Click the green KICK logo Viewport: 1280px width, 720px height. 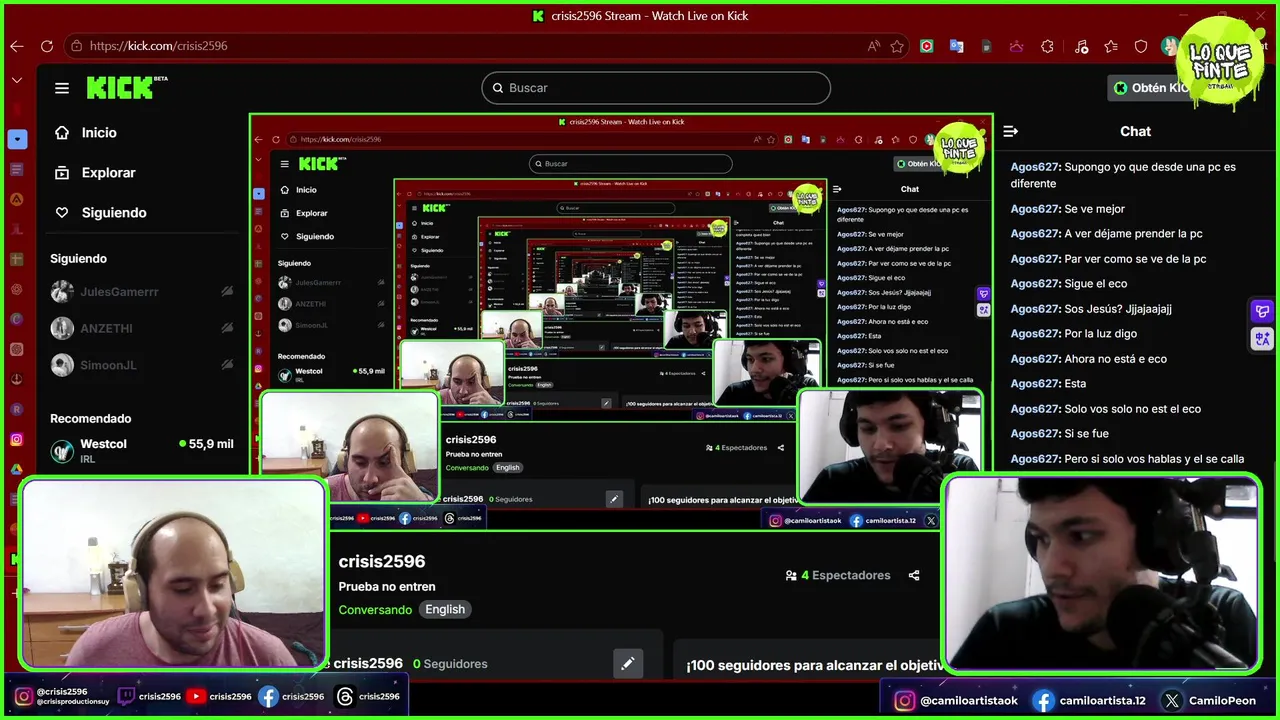click(121, 88)
